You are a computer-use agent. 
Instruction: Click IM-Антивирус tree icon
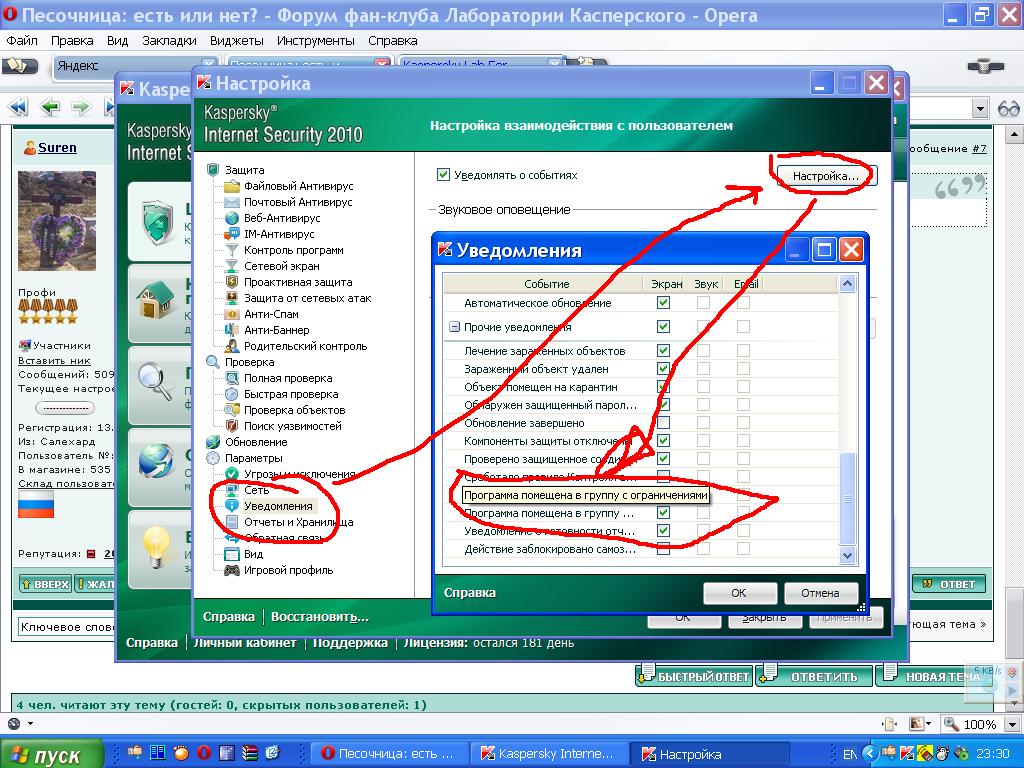click(232, 234)
